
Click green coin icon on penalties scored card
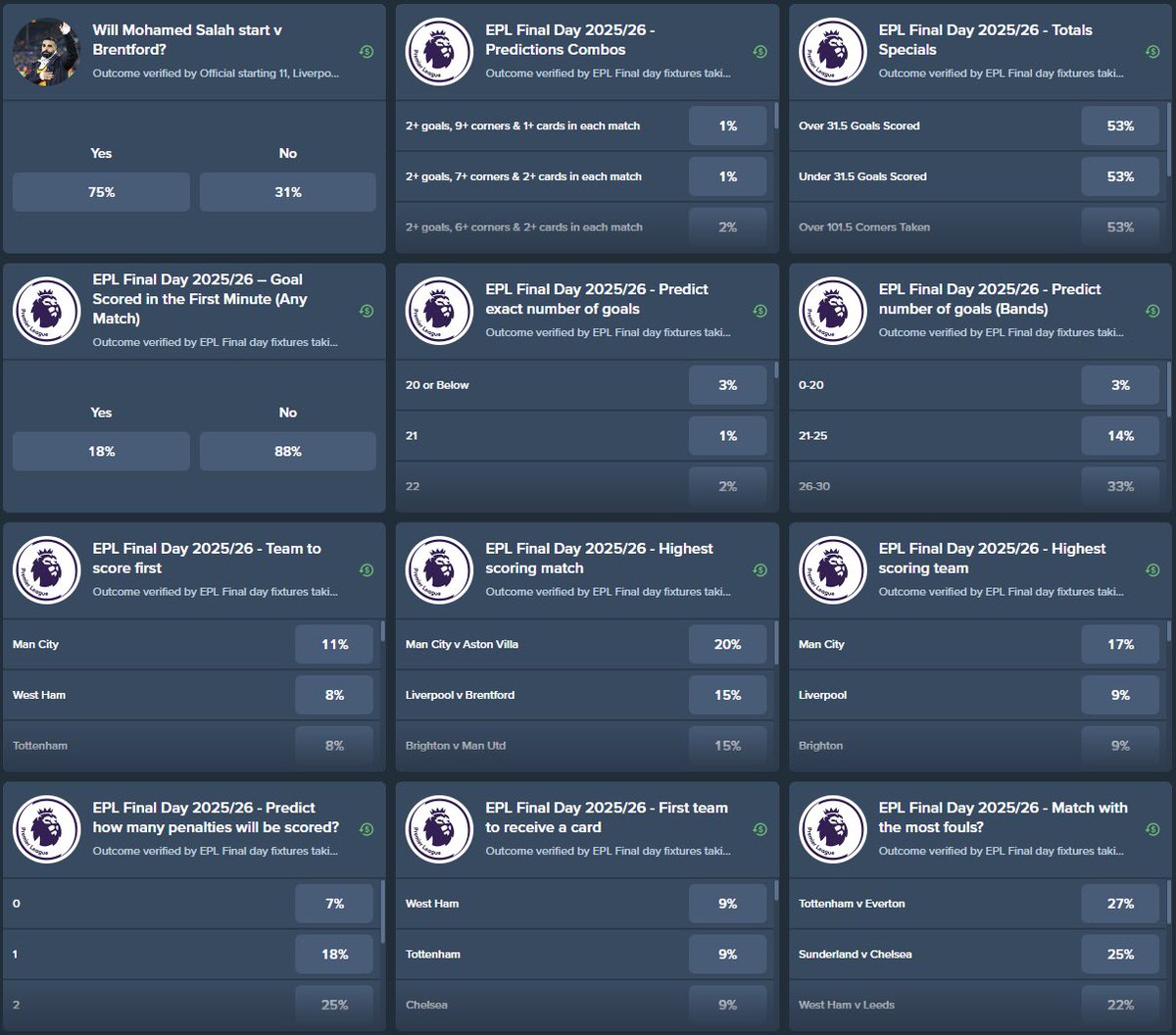click(366, 829)
